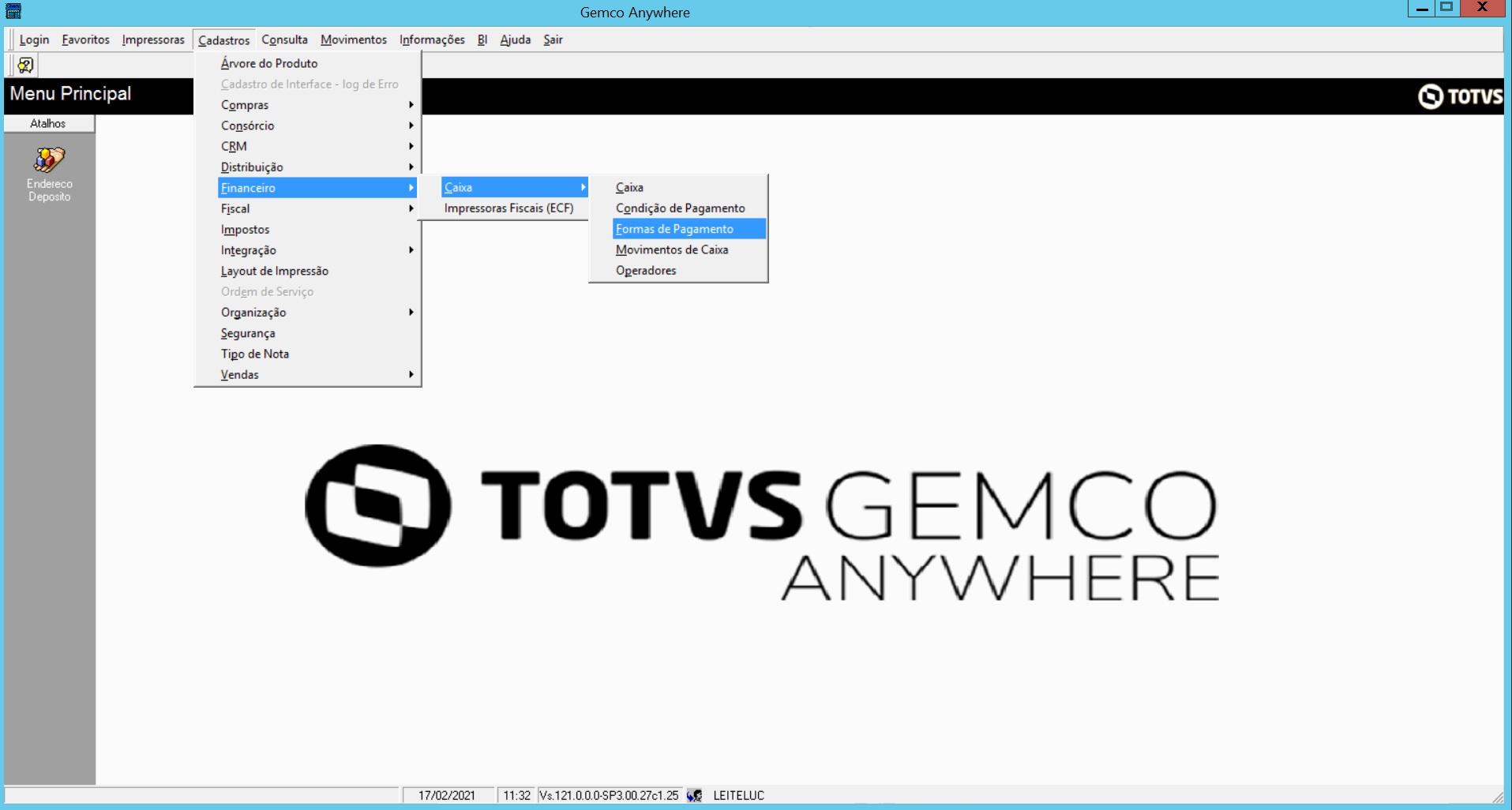Select highlighted Caixa submenu under Financeiro
1512x810 pixels.
coord(515,187)
